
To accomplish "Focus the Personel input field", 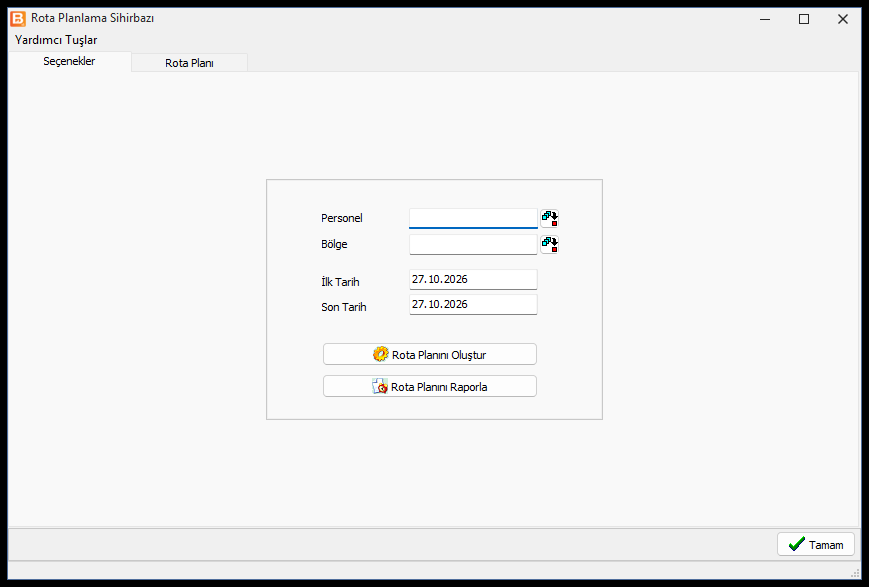I will (473, 218).
